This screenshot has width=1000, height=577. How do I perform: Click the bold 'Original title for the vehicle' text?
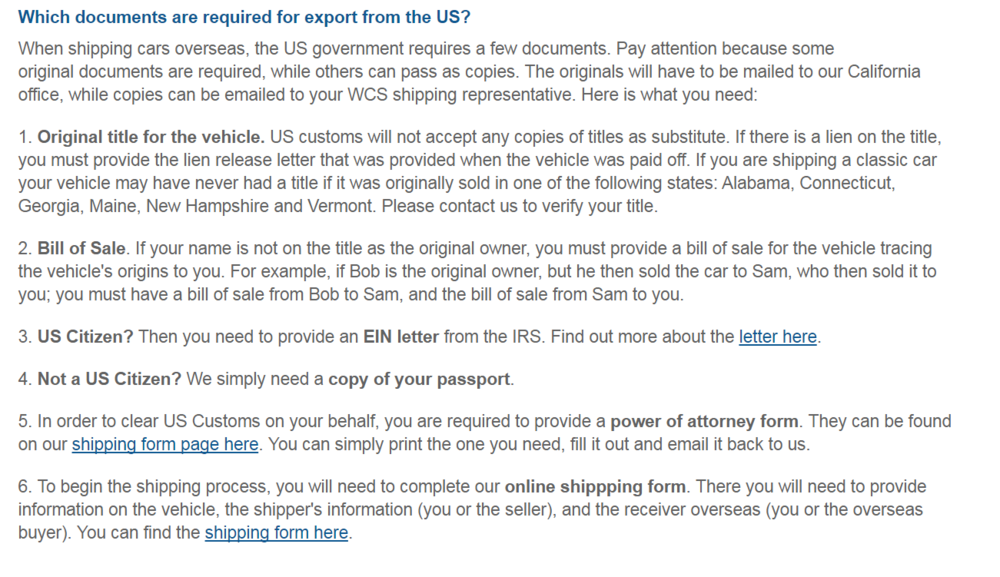[151, 137]
